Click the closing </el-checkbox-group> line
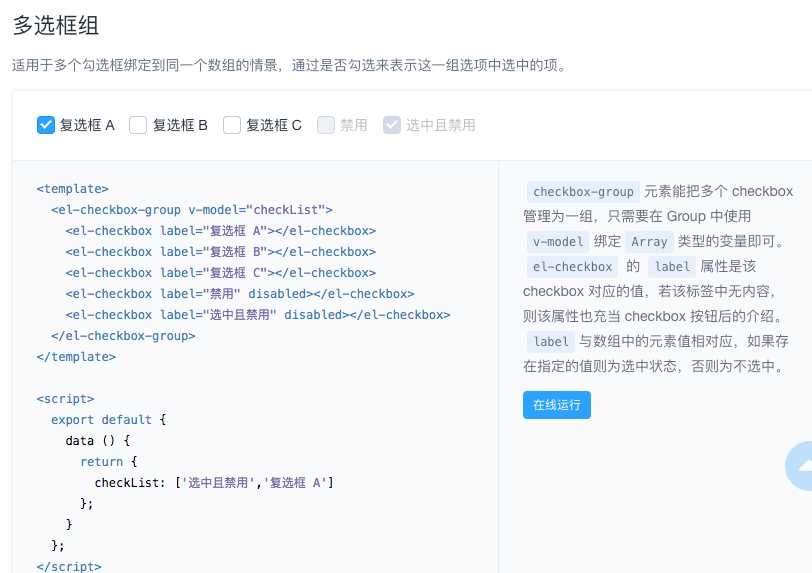The image size is (812, 573). coord(123,336)
